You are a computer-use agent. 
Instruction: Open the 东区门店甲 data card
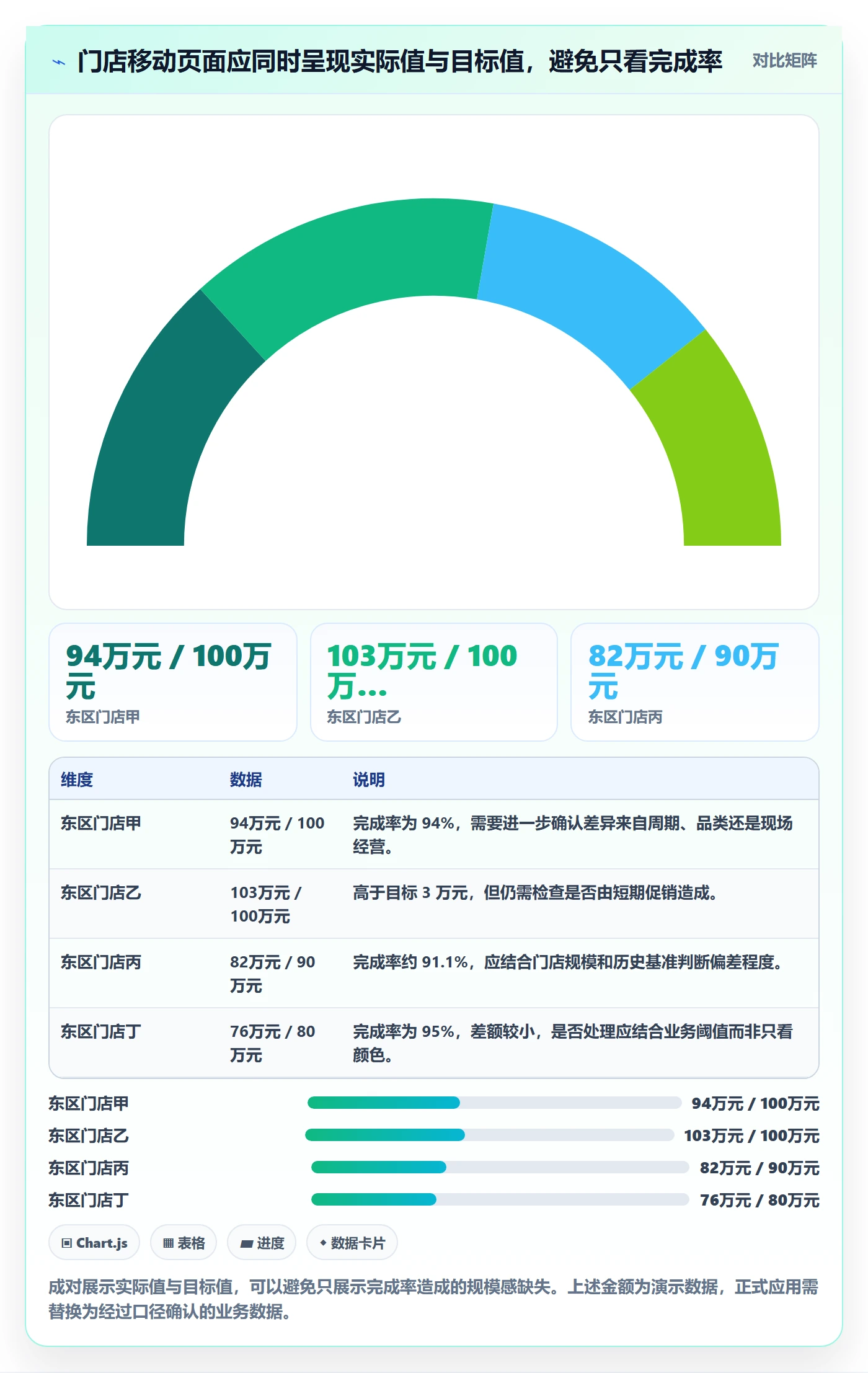[173, 682]
